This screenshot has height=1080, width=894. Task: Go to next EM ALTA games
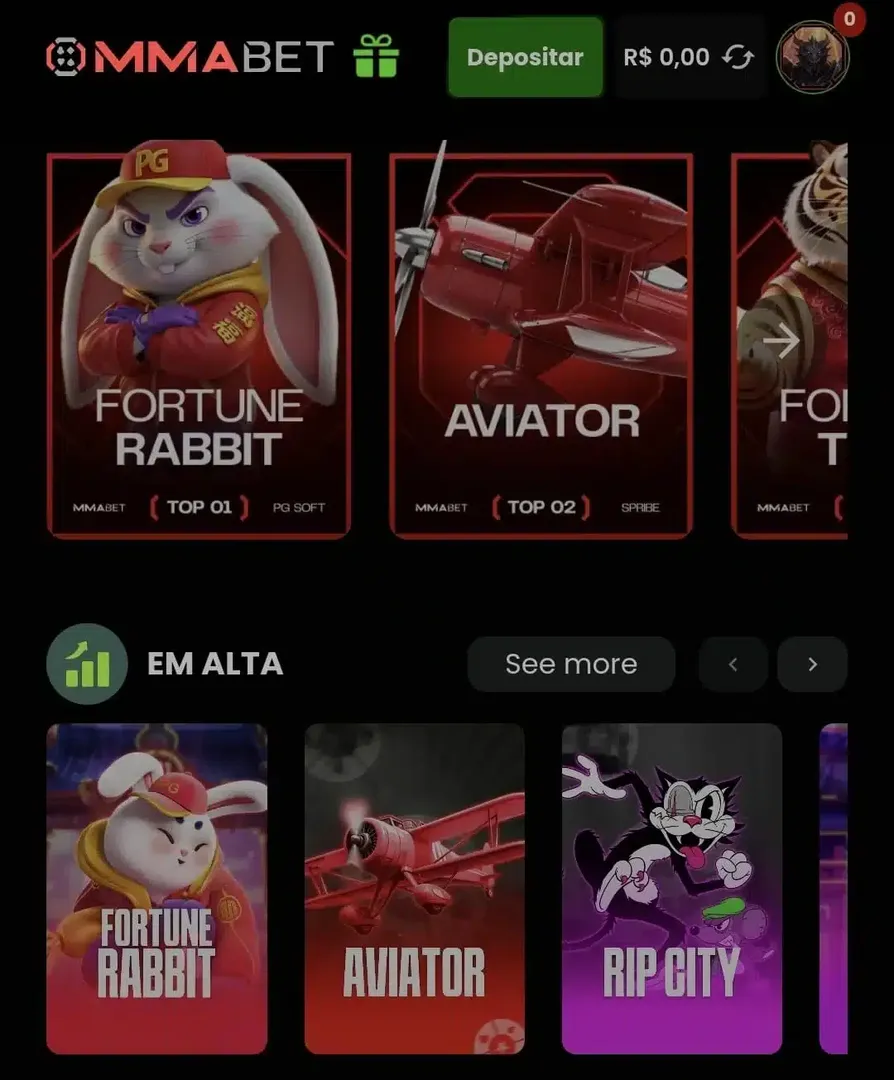click(x=812, y=664)
